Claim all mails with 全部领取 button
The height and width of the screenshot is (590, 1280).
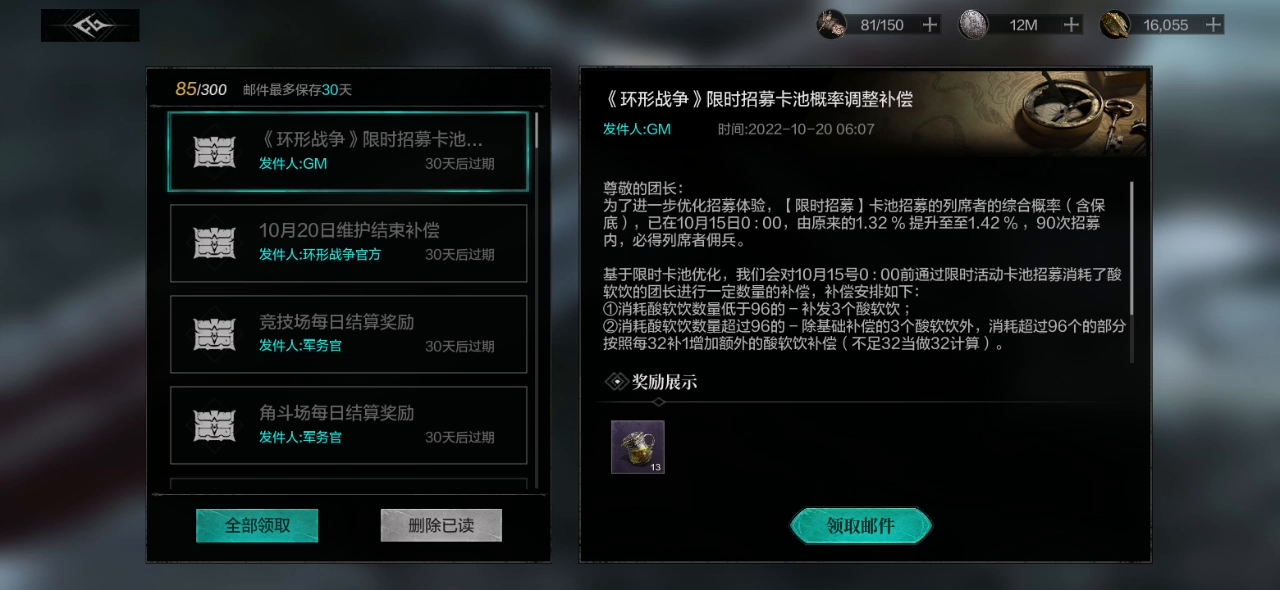[x=257, y=525]
